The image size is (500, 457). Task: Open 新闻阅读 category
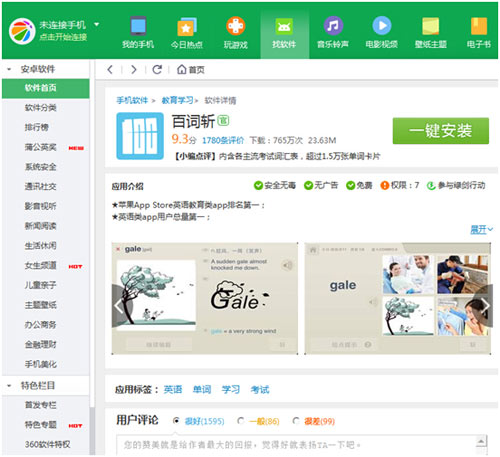tap(41, 226)
